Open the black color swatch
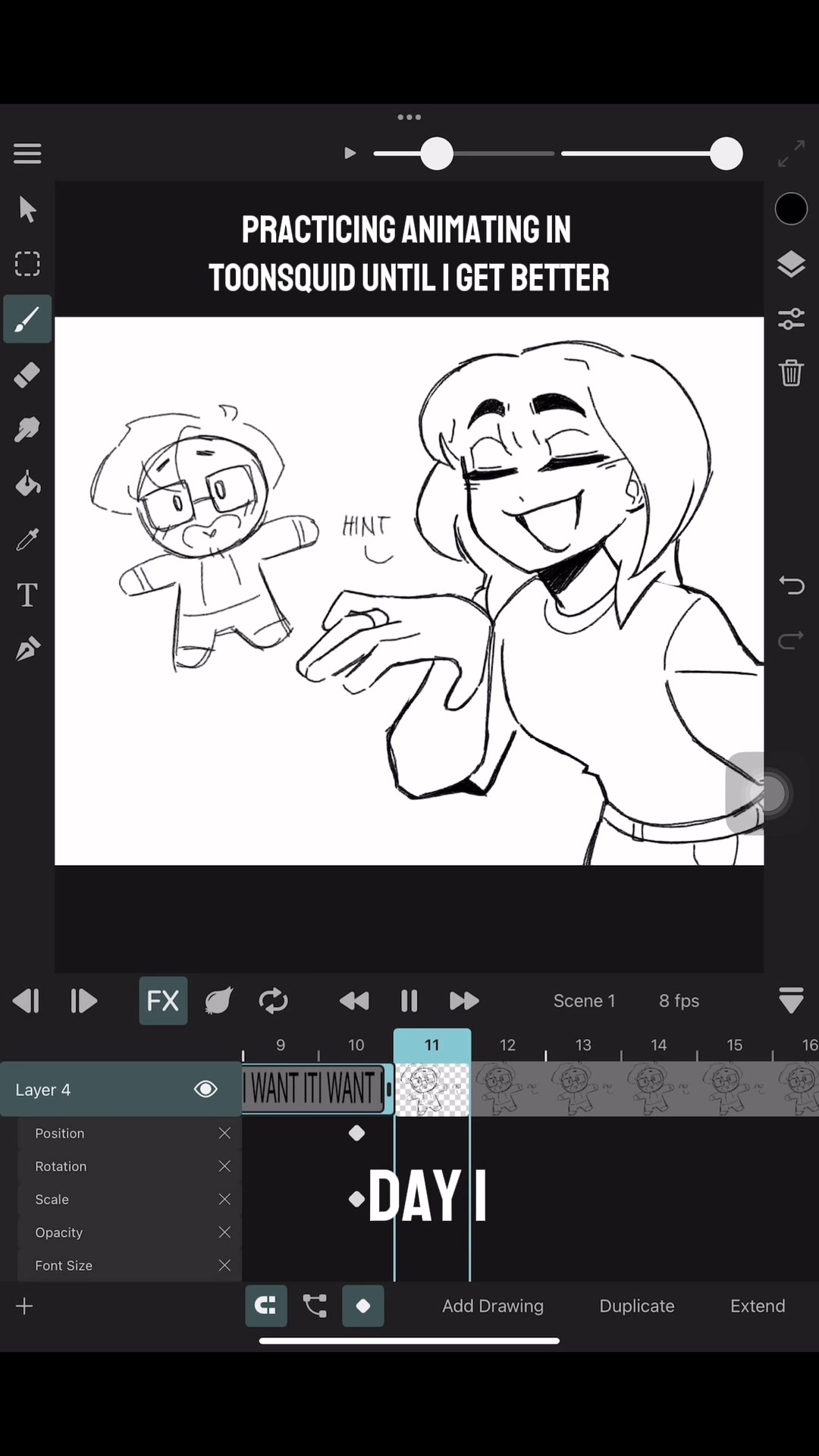The width and height of the screenshot is (819, 1456). (x=791, y=209)
